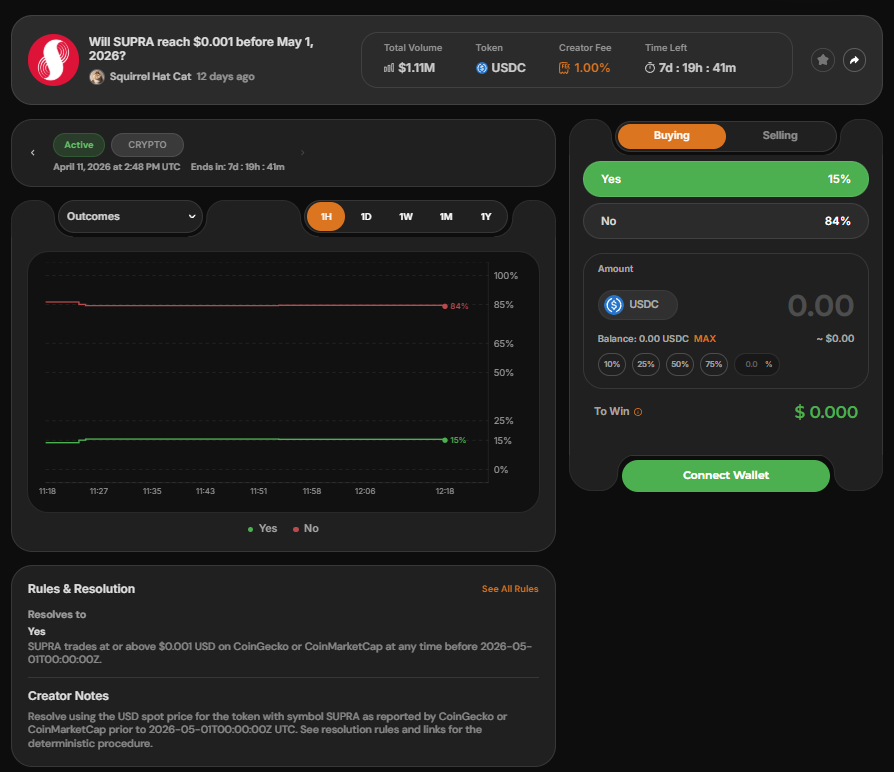894x772 pixels.
Task: Switch to the Selling tab
Action: [x=780, y=136]
